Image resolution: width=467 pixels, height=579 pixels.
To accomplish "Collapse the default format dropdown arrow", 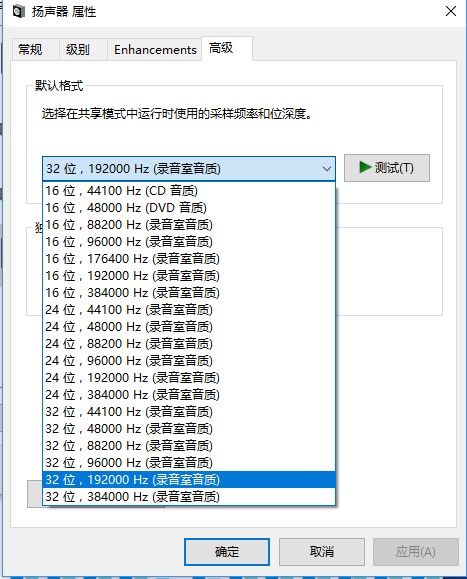I will pos(326,169).
